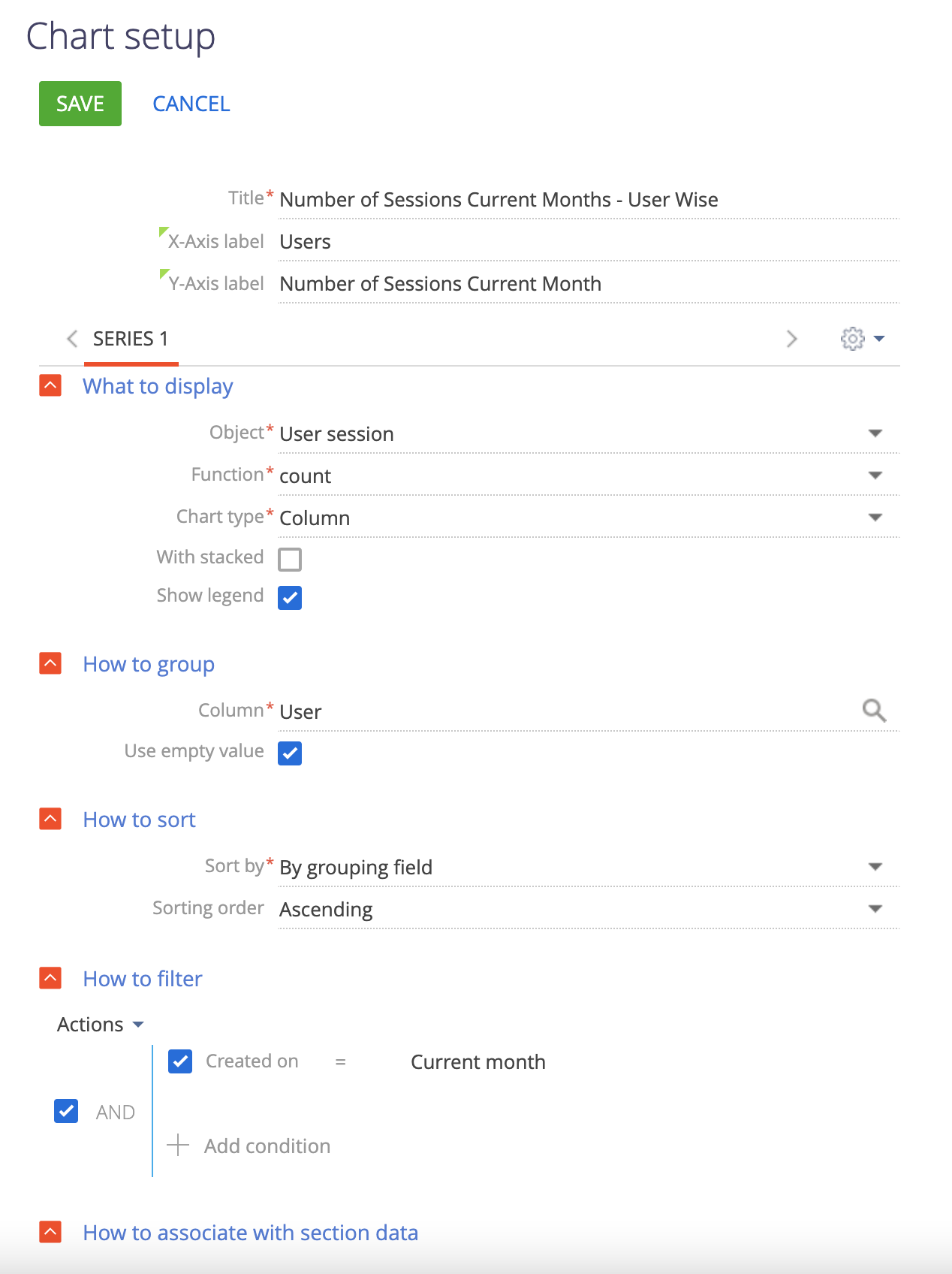Image resolution: width=952 pixels, height=1274 pixels.
Task: Open the Chart type dropdown
Action: click(589, 518)
